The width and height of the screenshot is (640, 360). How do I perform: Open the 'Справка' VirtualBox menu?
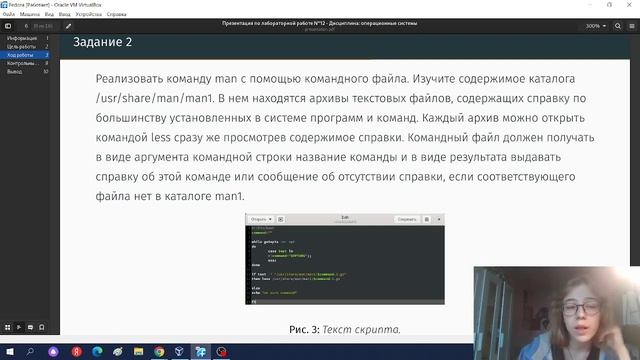point(117,14)
